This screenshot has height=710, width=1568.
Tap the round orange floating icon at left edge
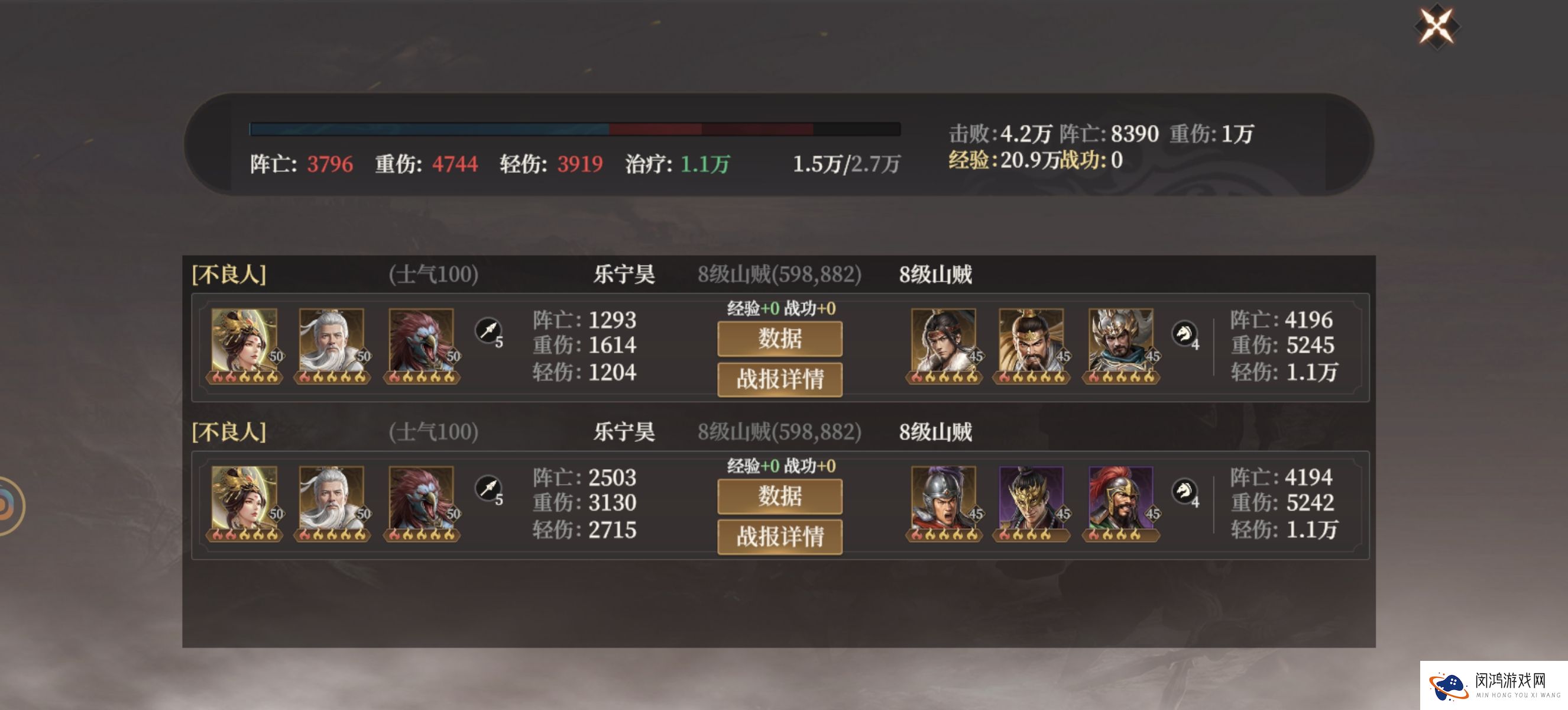point(8,506)
